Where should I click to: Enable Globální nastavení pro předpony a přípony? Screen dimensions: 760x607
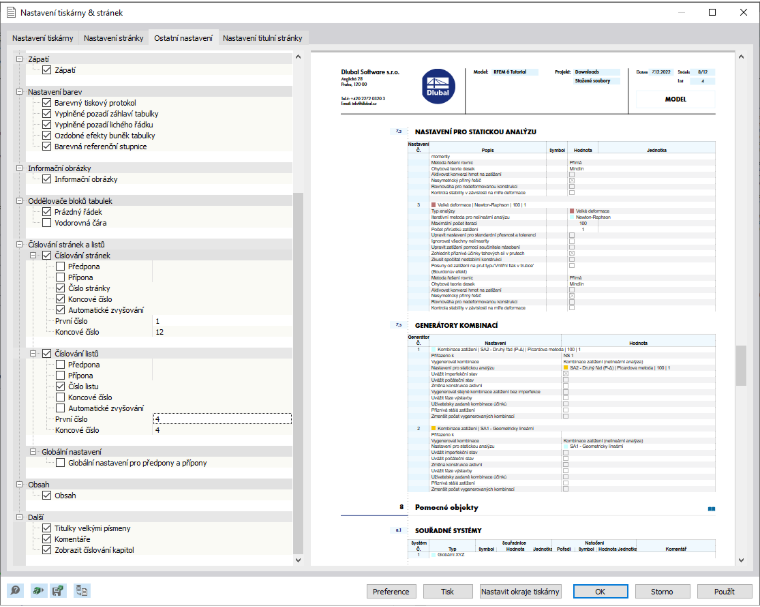point(61,463)
